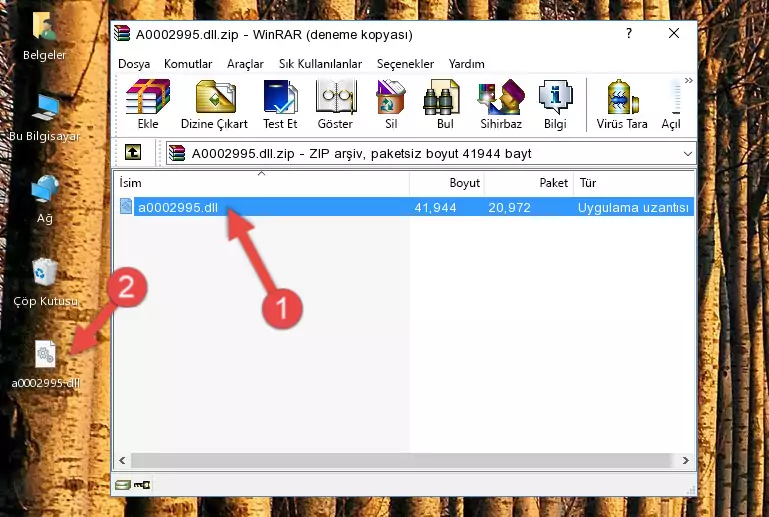Open the Araçlar menu

coord(245,64)
